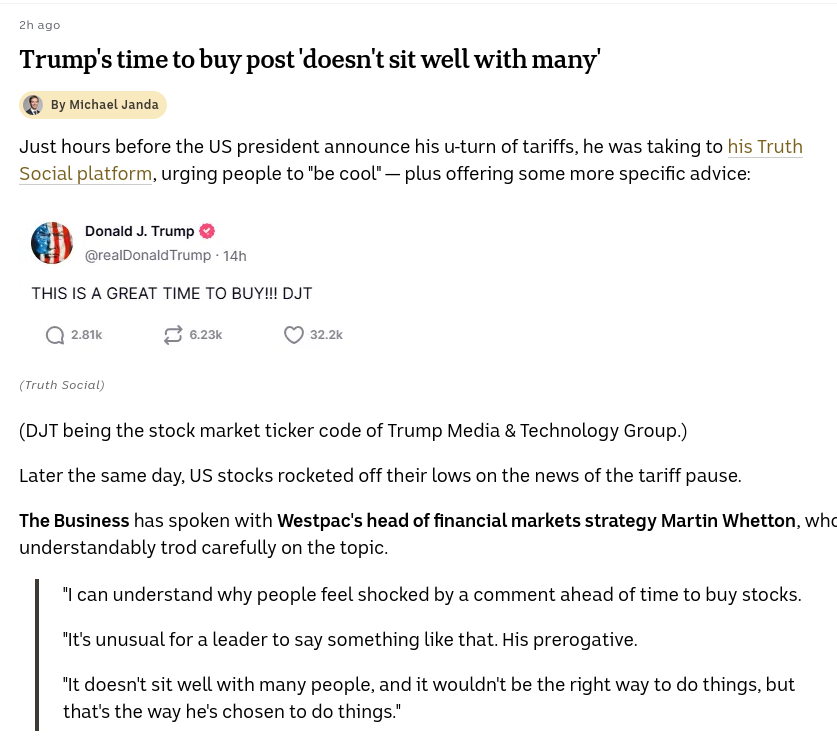Click the @realDonaldTrump handle
The width and height of the screenshot is (837, 743).
[x=148, y=256]
